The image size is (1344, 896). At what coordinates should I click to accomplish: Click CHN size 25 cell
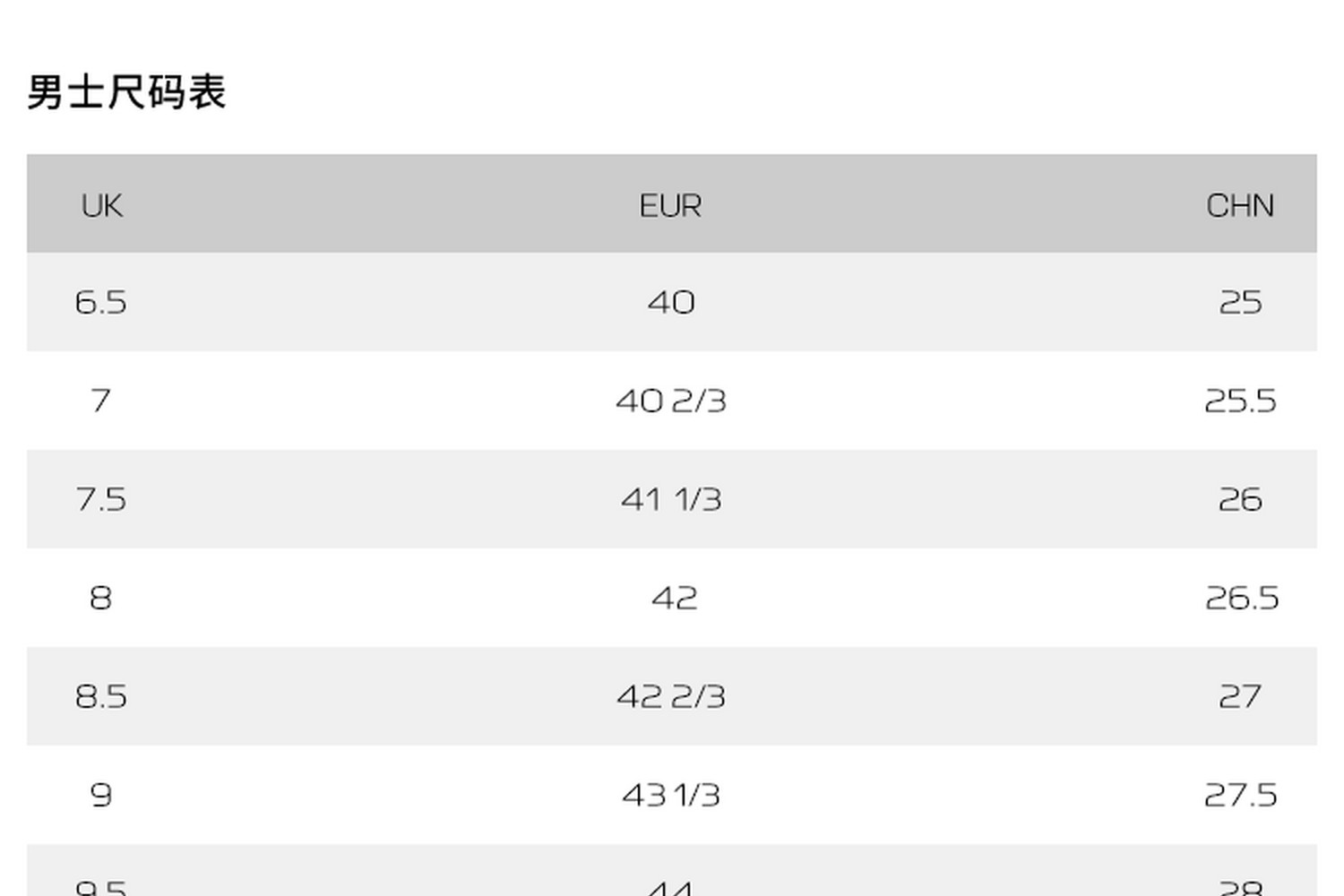tap(1240, 302)
